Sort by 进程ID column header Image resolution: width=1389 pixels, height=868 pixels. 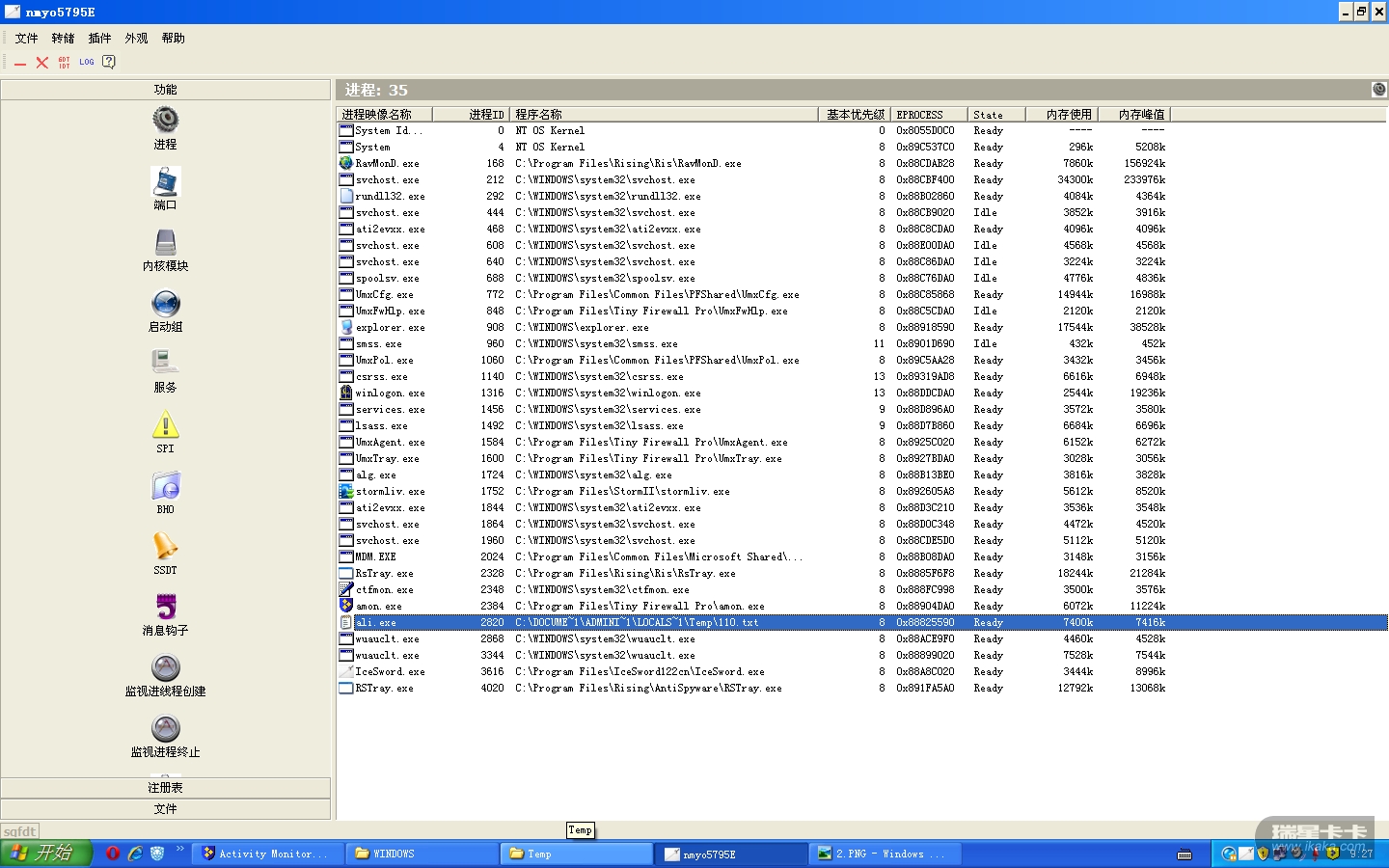click(x=471, y=114)
